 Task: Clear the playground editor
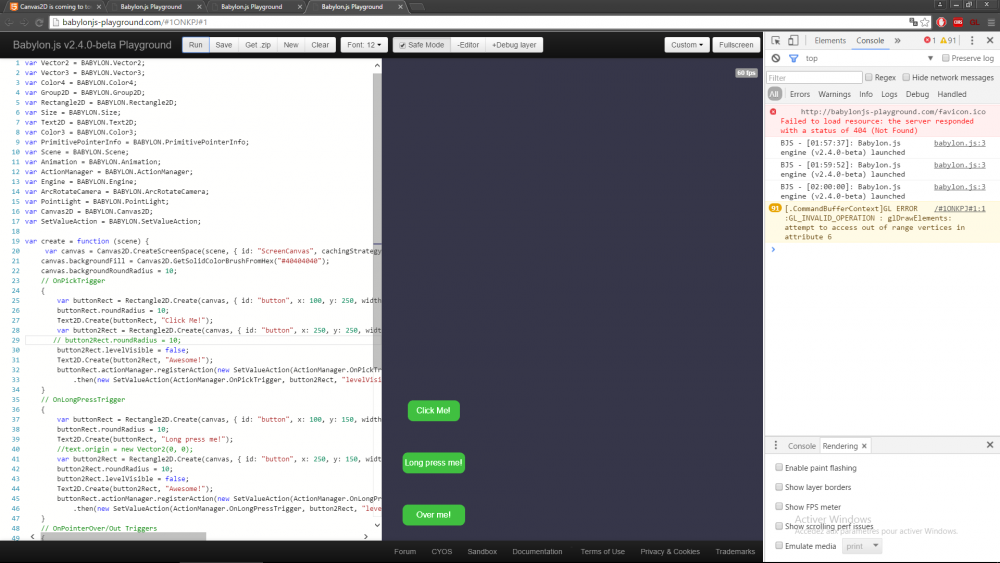320,45
